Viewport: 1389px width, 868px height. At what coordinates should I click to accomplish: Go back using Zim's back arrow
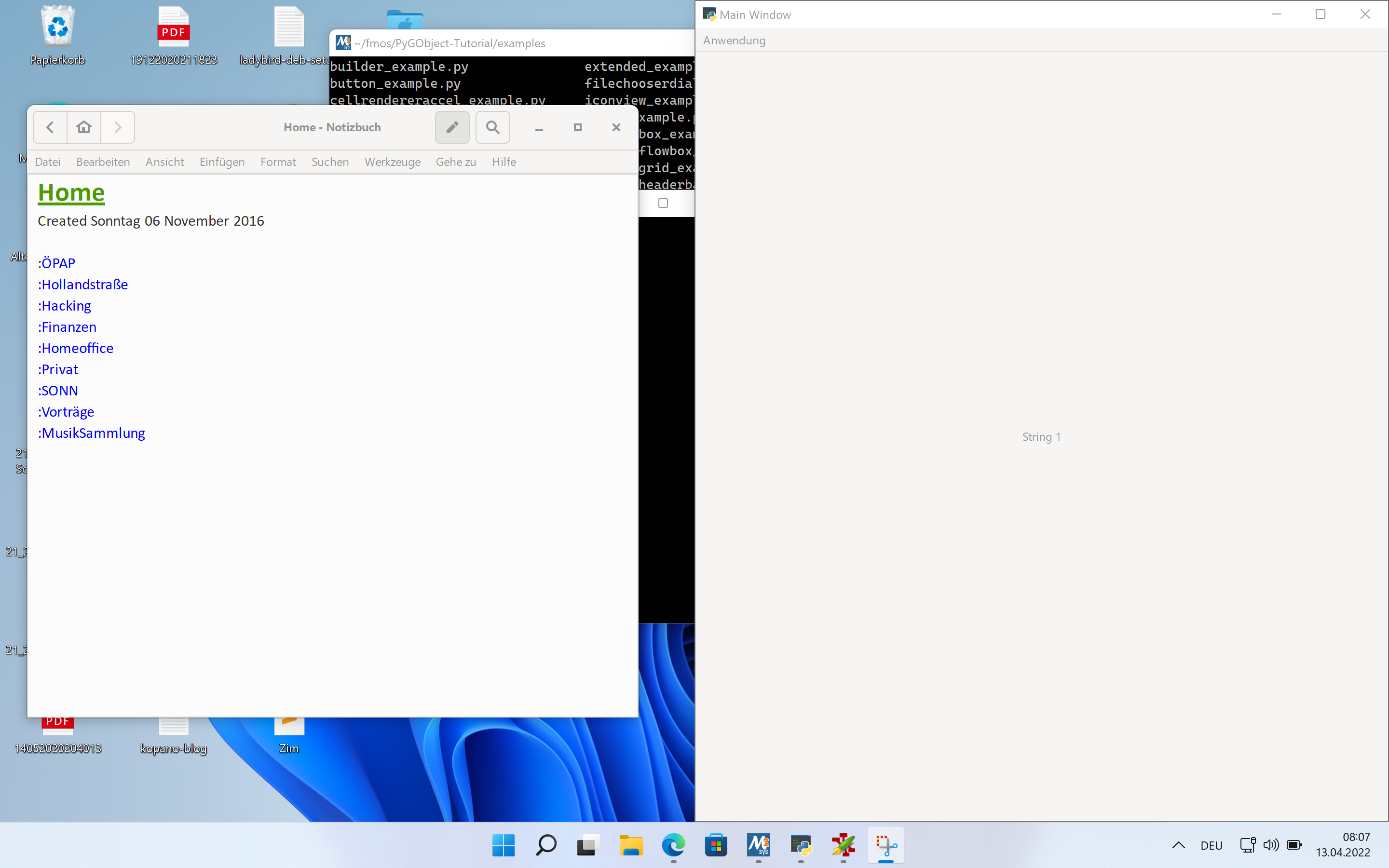(x=49, y=127)
